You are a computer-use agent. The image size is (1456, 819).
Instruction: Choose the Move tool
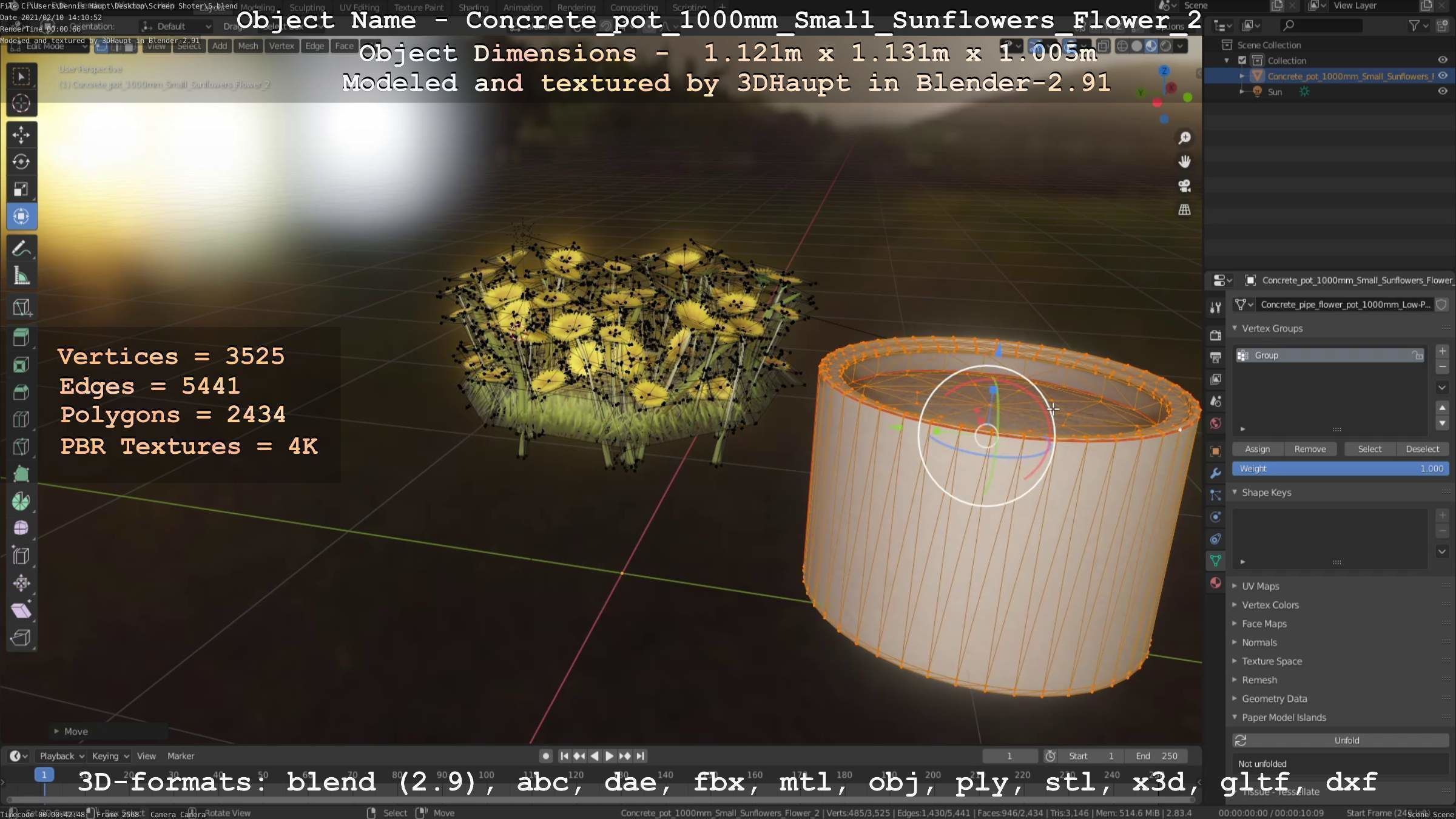click(21, 134)
